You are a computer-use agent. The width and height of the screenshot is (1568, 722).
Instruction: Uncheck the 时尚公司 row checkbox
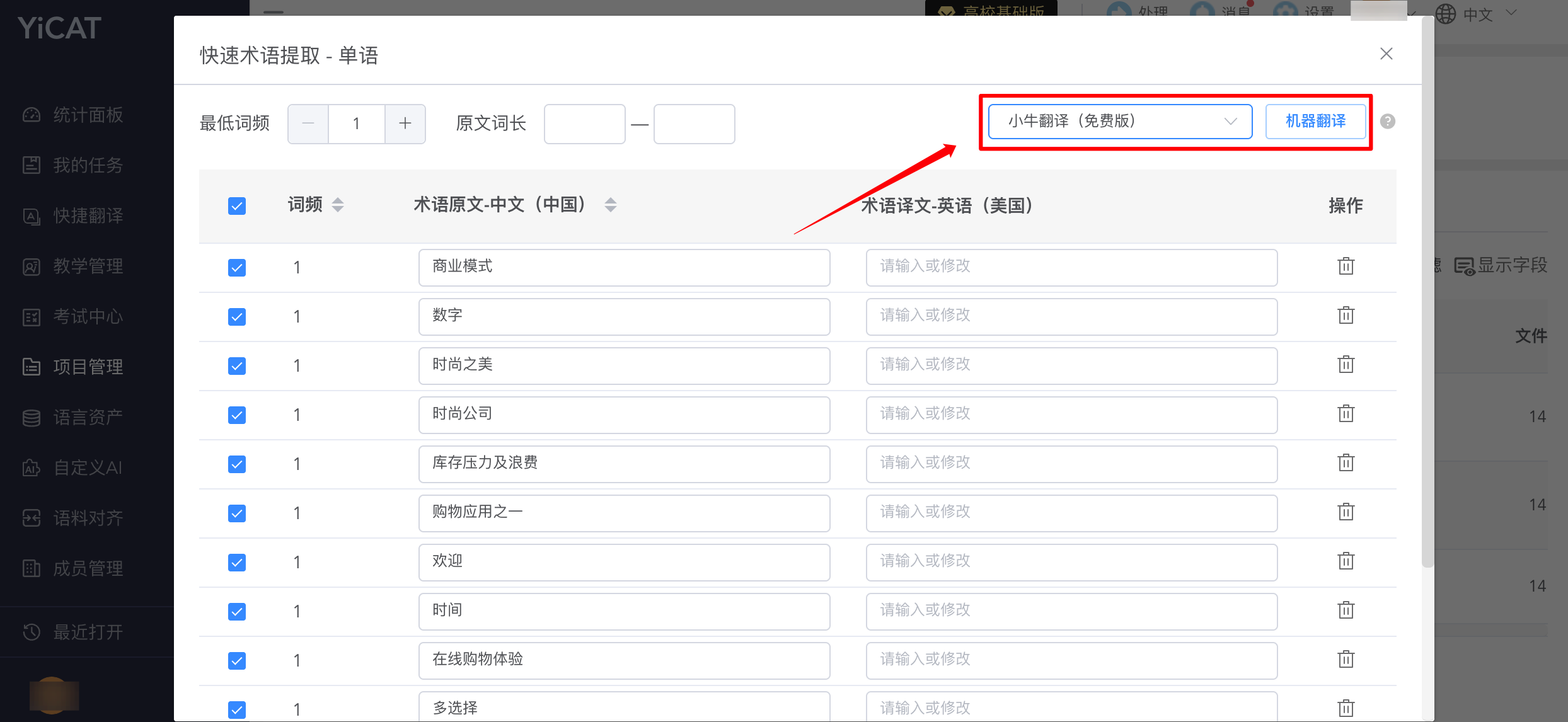237,415
